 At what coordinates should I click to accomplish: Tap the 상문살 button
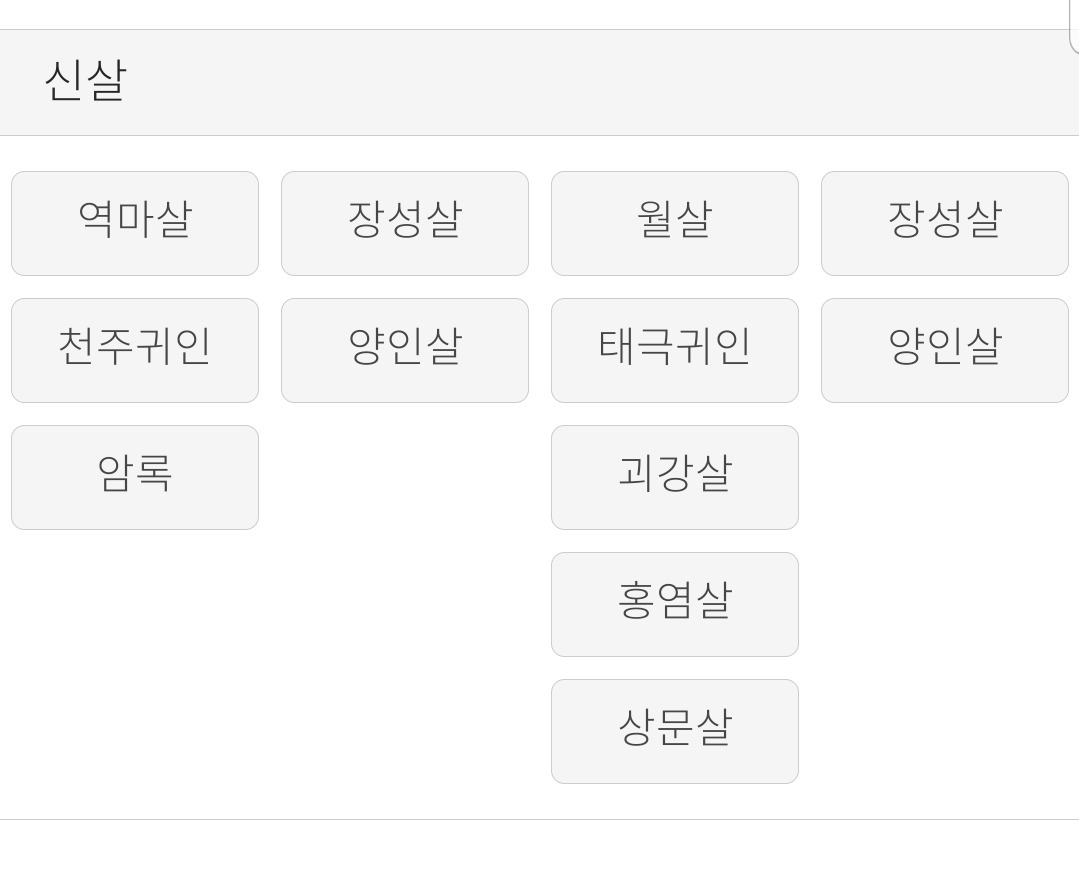point(674,731)
